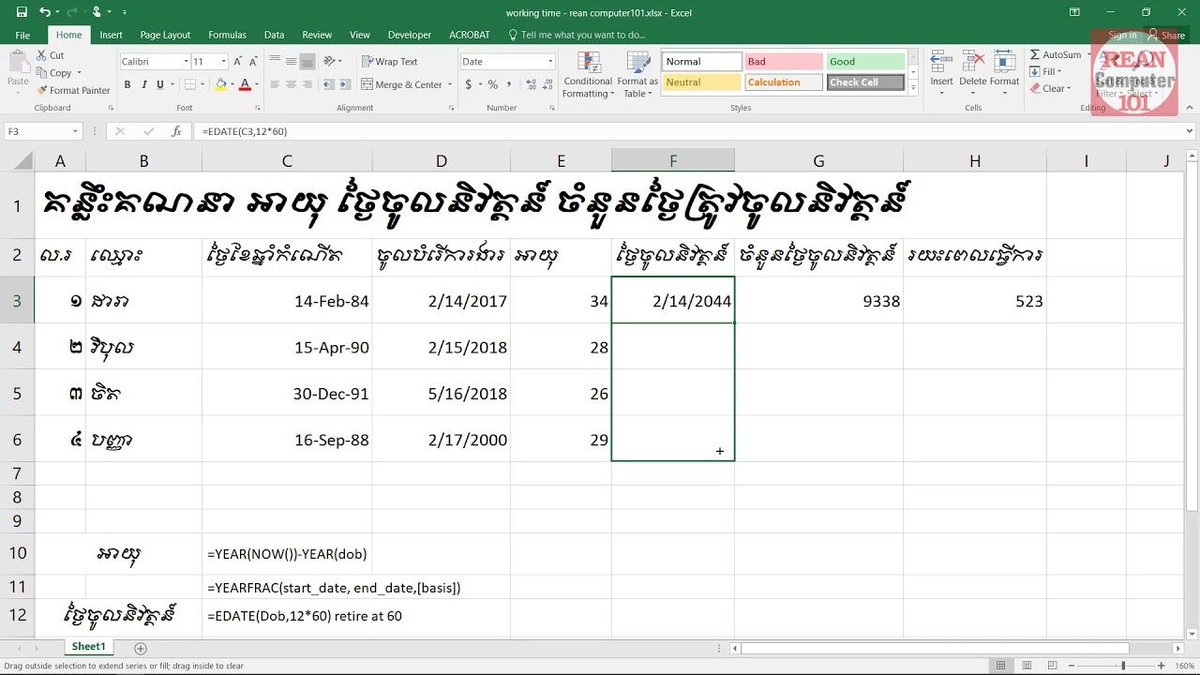This screenshot has width=1200, height=675.
Task: Click the Sign in button
Action: (x=1122, y=34)
